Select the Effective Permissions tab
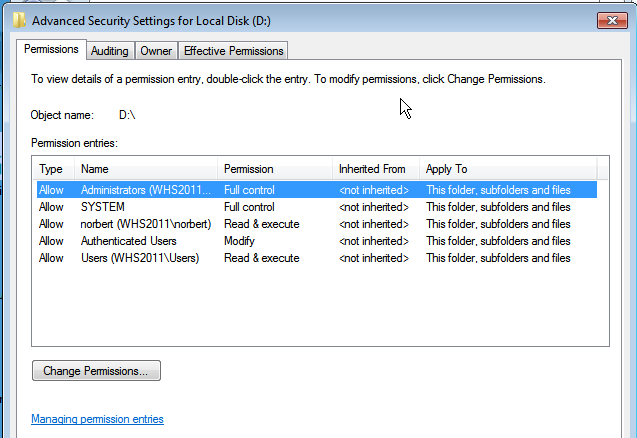Screen dimensions: 637x438 coord(234,51)
